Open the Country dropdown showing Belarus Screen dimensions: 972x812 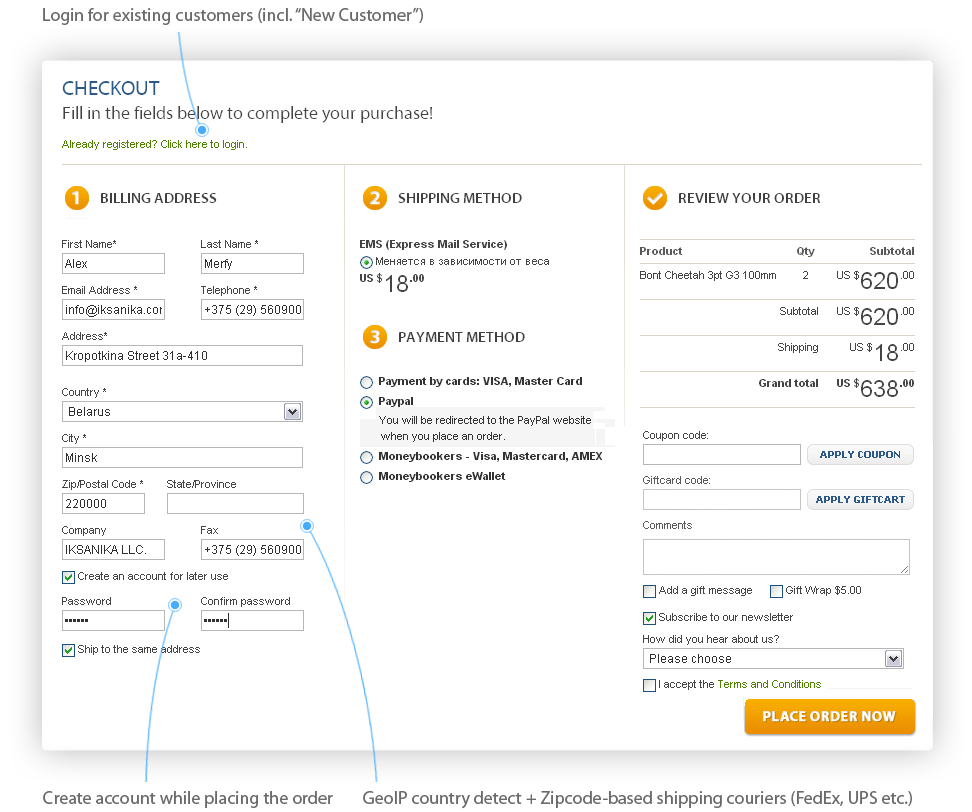tap(182, 412)
